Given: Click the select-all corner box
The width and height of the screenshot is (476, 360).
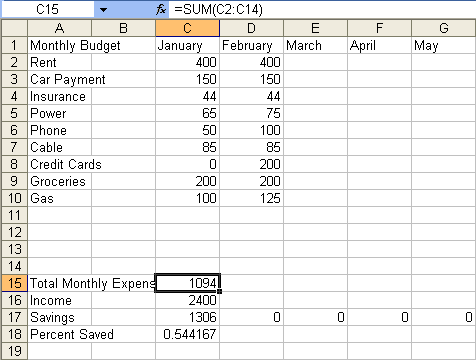Looking at the screenshot, I should [x=14, y=28].
